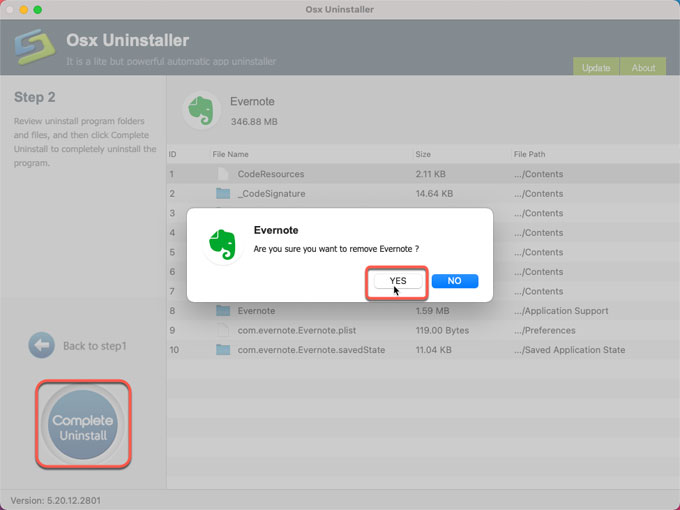This screenshot has width=680, height=510.
Task: Click the row 9 ID number
Action: tap(172, 330)
